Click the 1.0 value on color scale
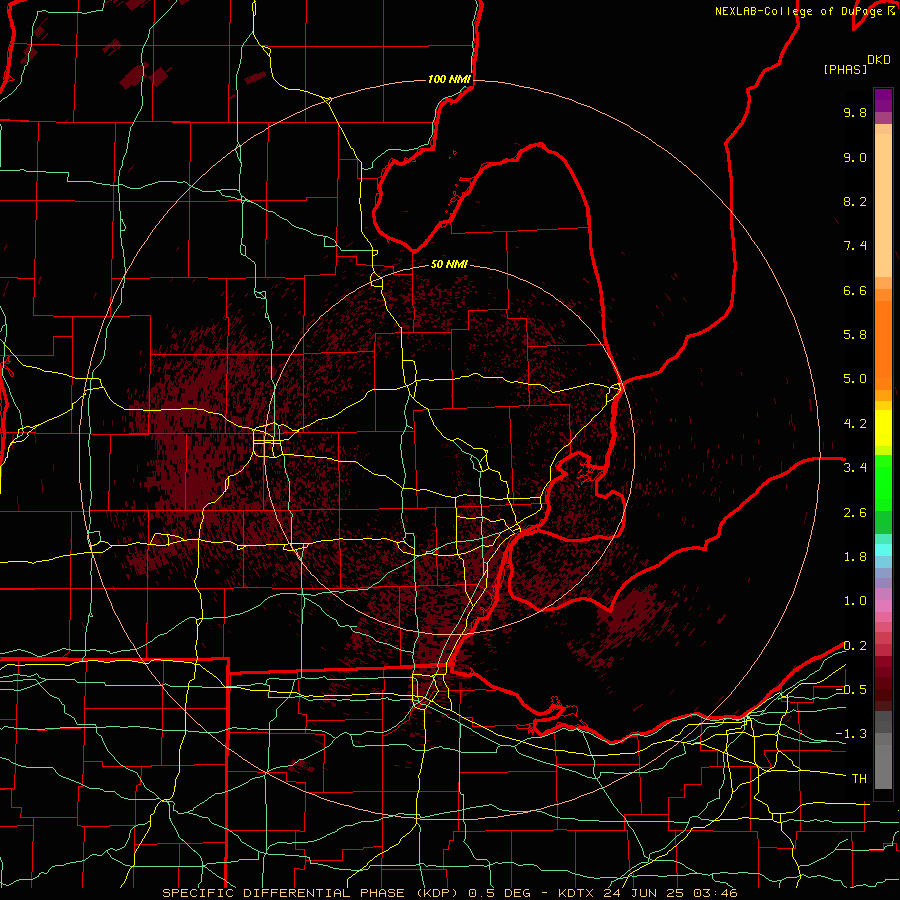 click(x=855, y=601)
